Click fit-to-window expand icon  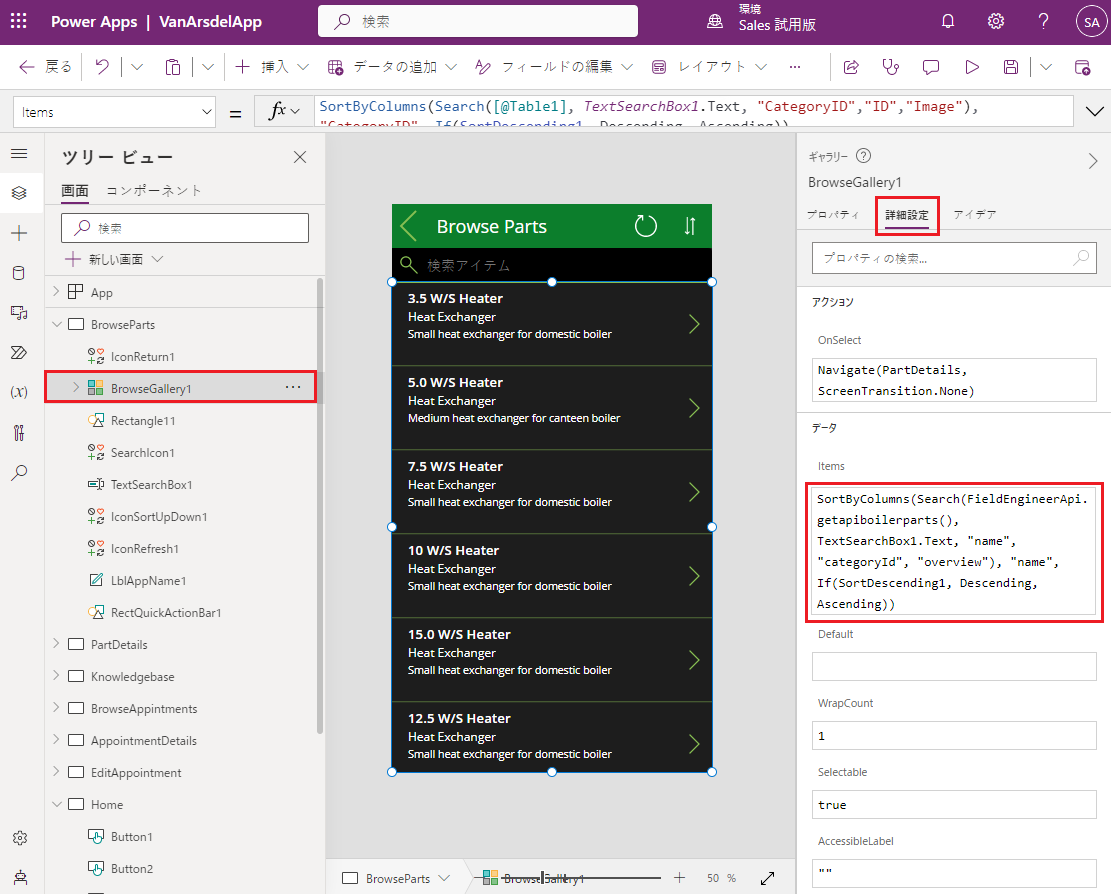tap(767, 878)
